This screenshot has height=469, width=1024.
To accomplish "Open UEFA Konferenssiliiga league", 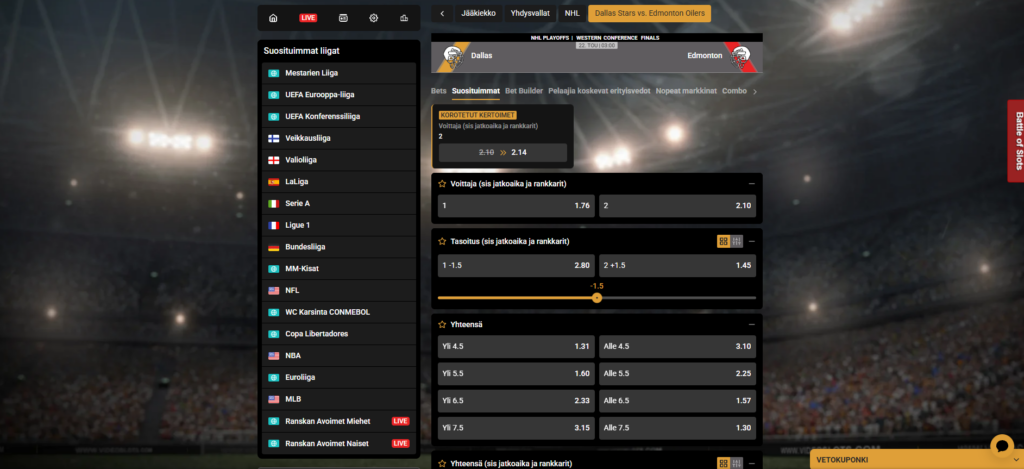I will (x=339, y=116).
